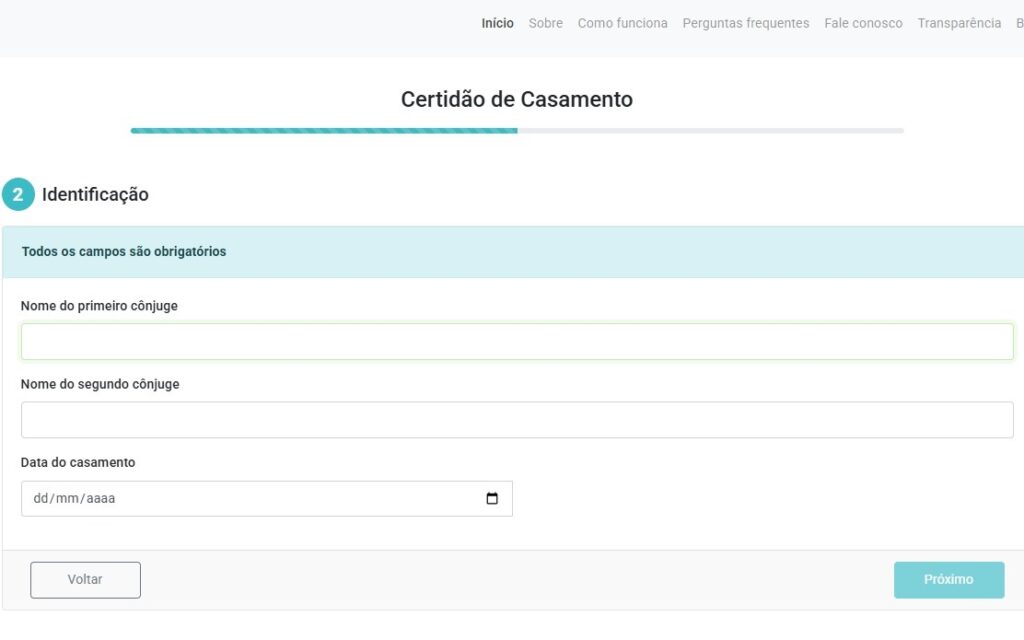Click the Todos os campos são obrigatórios banner
Image resolution: width=1024 pixels, height=640 pixels.
click(124, 252)
